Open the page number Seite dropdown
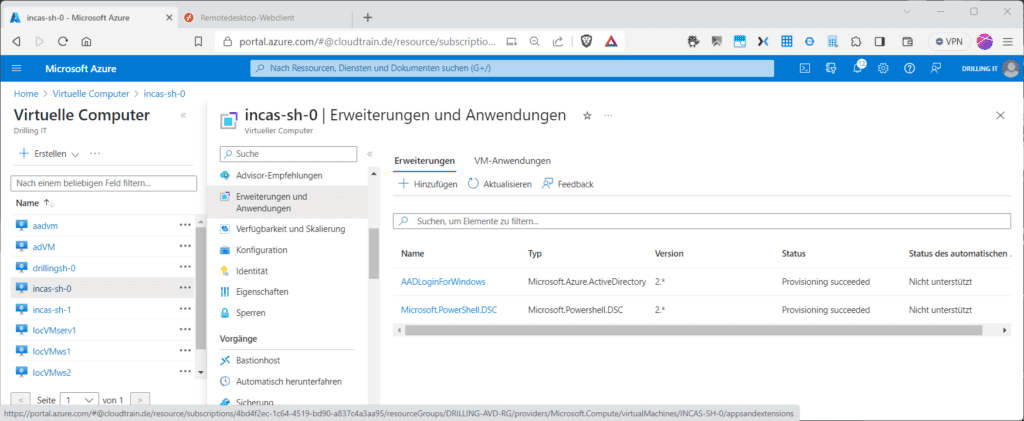Image resolution: width=1024 pixels, height=421 pixels. [79, 399]
